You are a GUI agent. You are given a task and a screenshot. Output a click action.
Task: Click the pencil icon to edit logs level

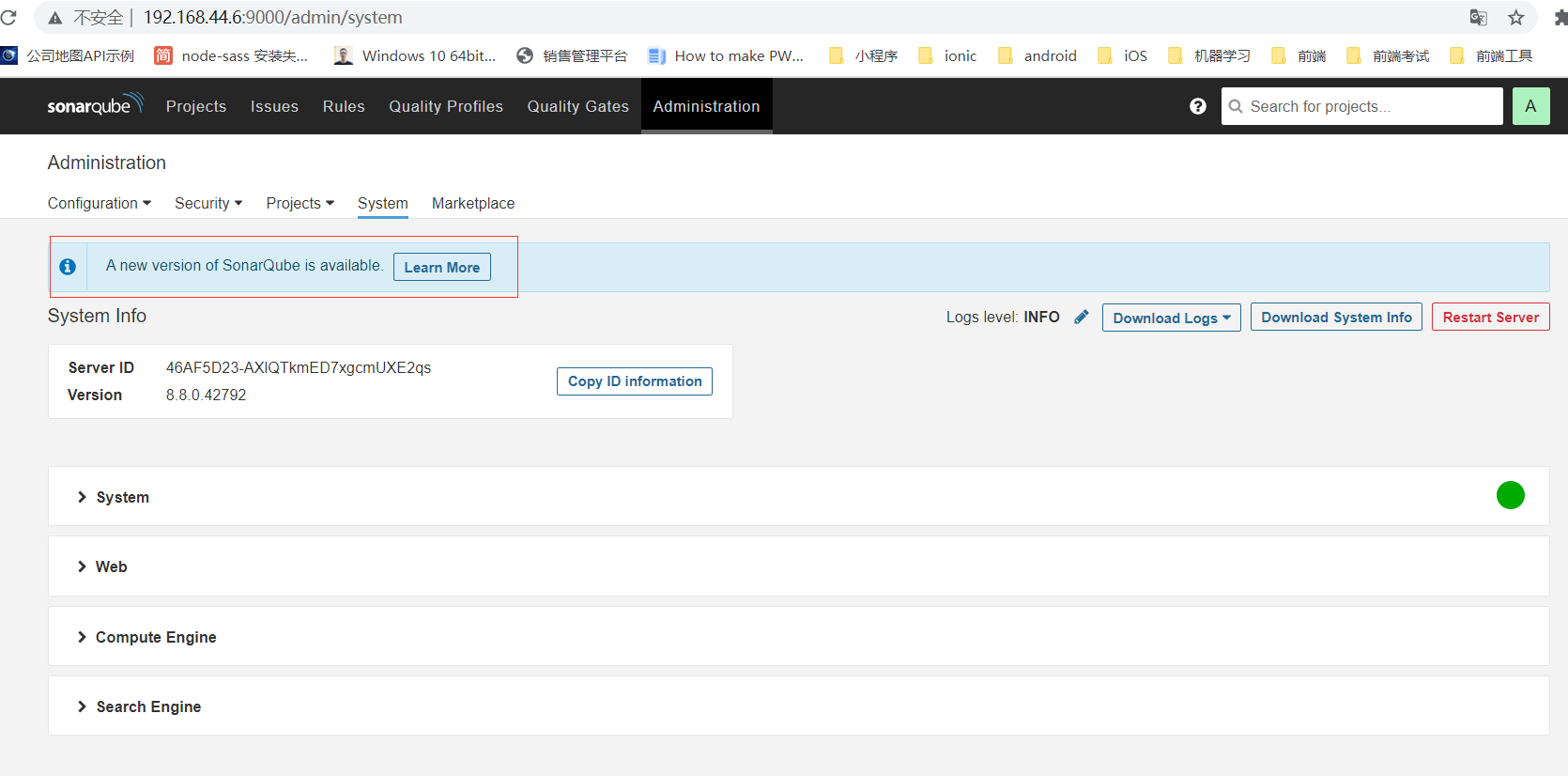[x=1082, y=318]
